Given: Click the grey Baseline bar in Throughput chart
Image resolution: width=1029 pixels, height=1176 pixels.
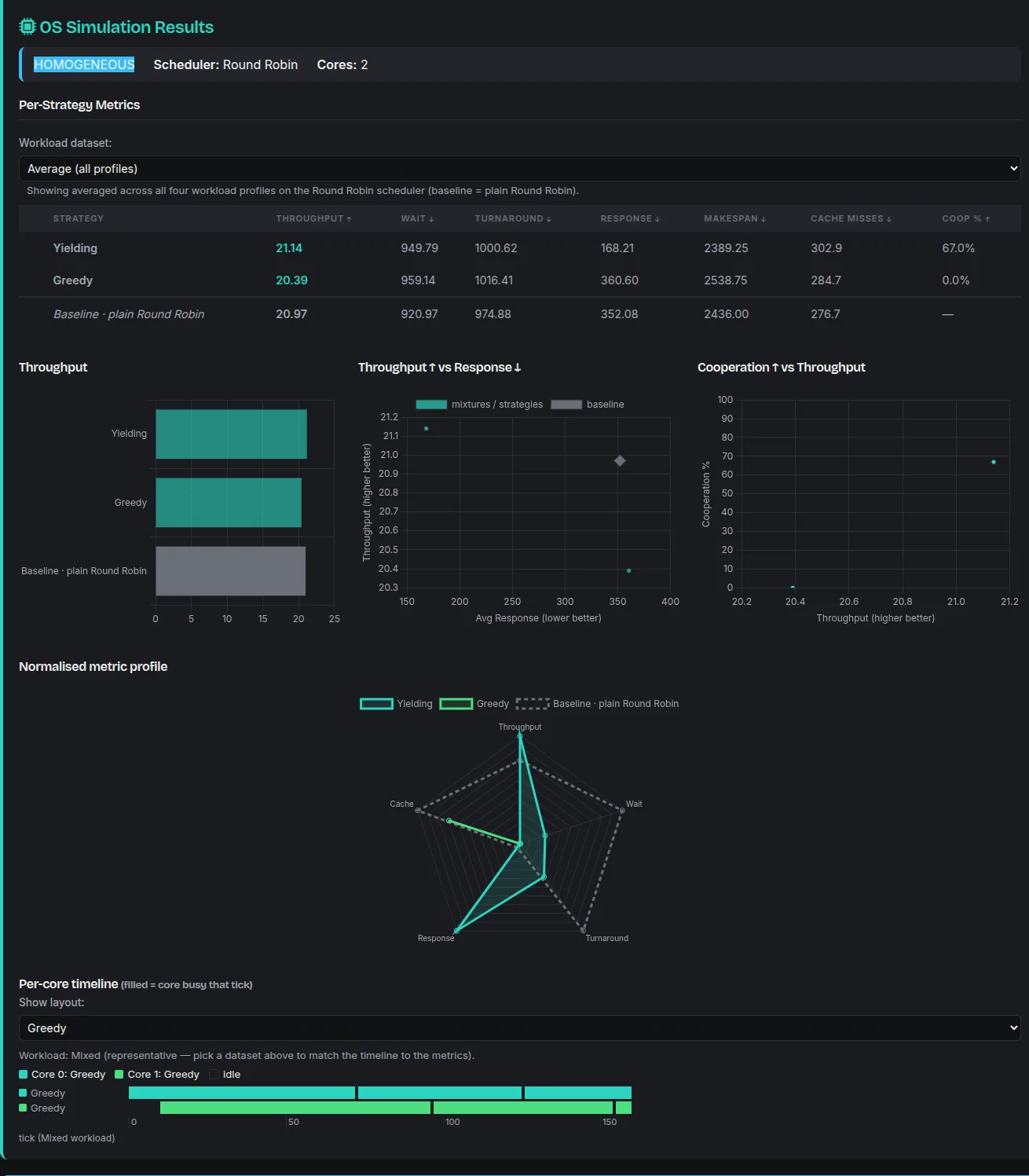Looking at the screenshot, I should click(x=230, y=571).
